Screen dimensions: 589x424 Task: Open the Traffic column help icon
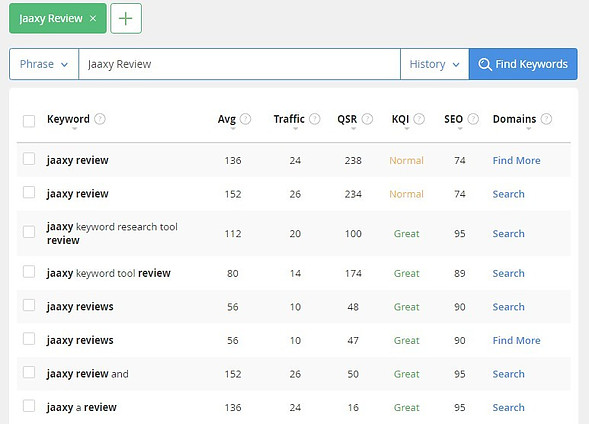point(314,119)
